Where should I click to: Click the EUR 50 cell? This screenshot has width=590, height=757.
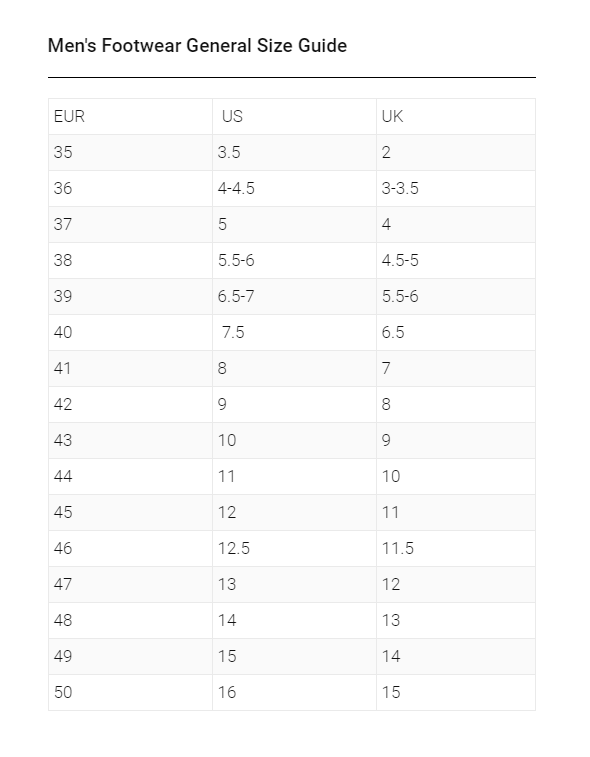point(130,692)
